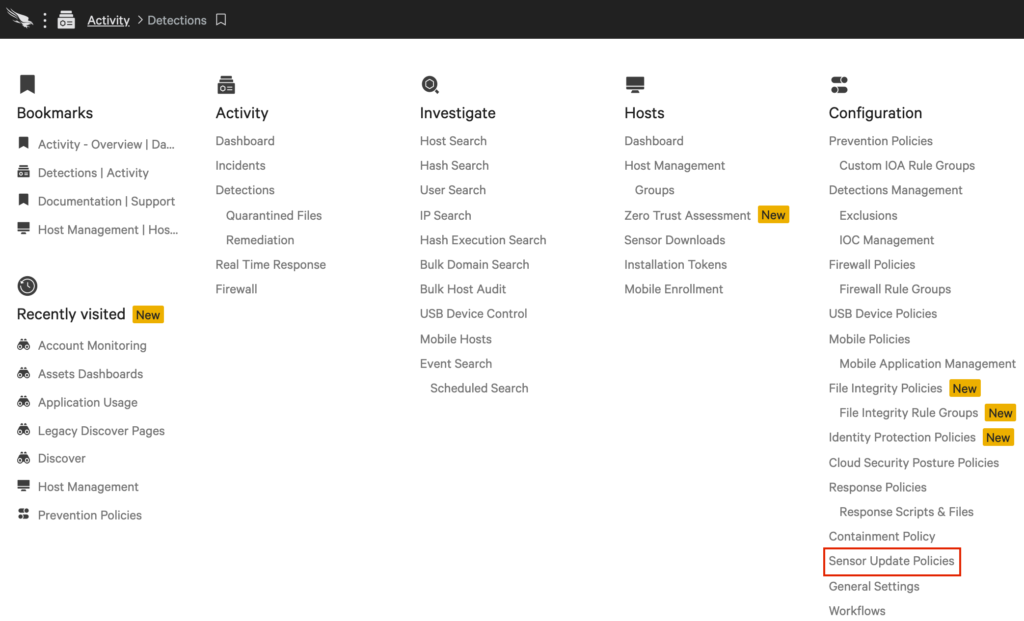The width and height of the screenshot is (1024, 621).
Task: Open Real Time Response under Activity
Action: (270, 263)
